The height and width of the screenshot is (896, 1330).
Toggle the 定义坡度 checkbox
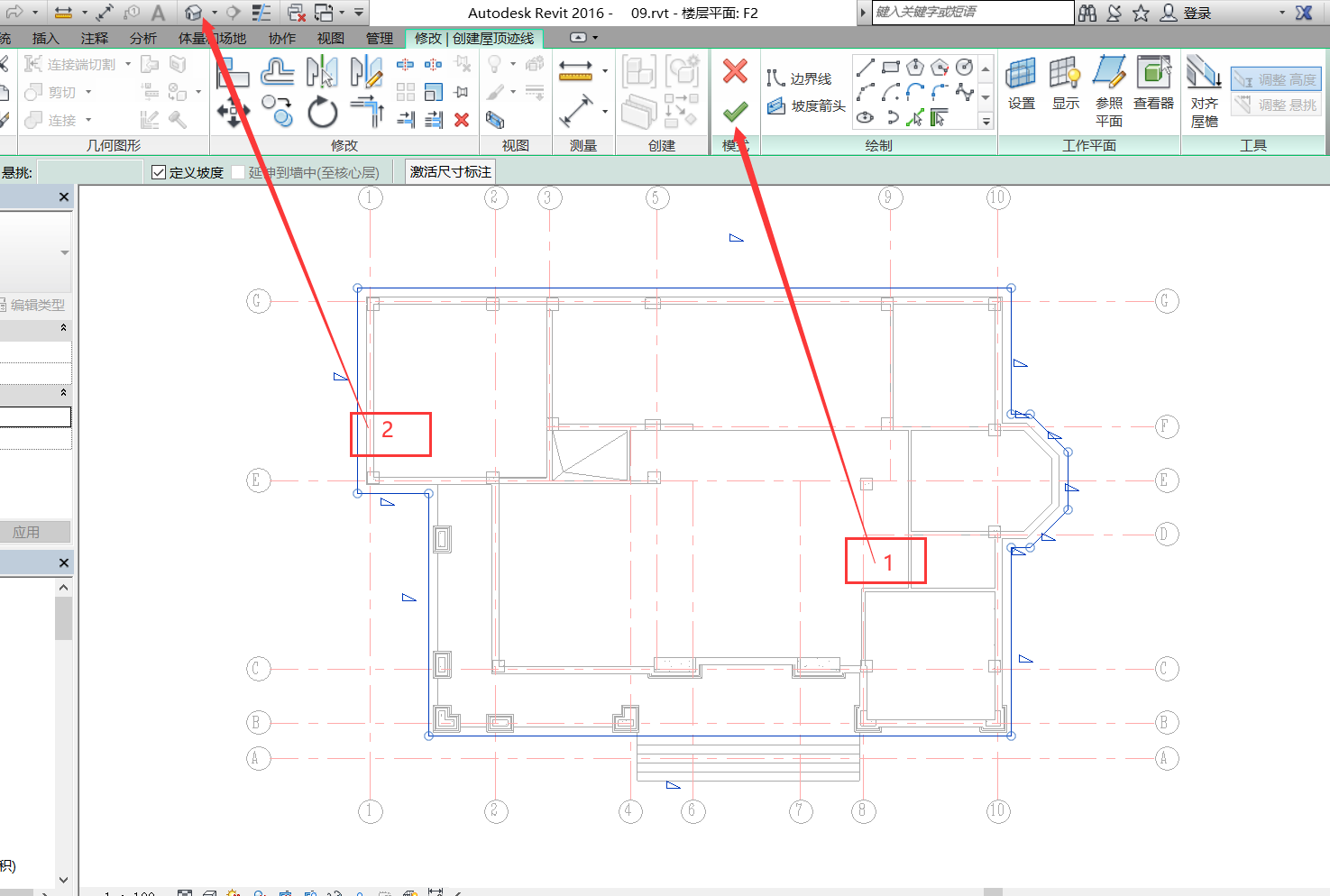tap(159, 172)
